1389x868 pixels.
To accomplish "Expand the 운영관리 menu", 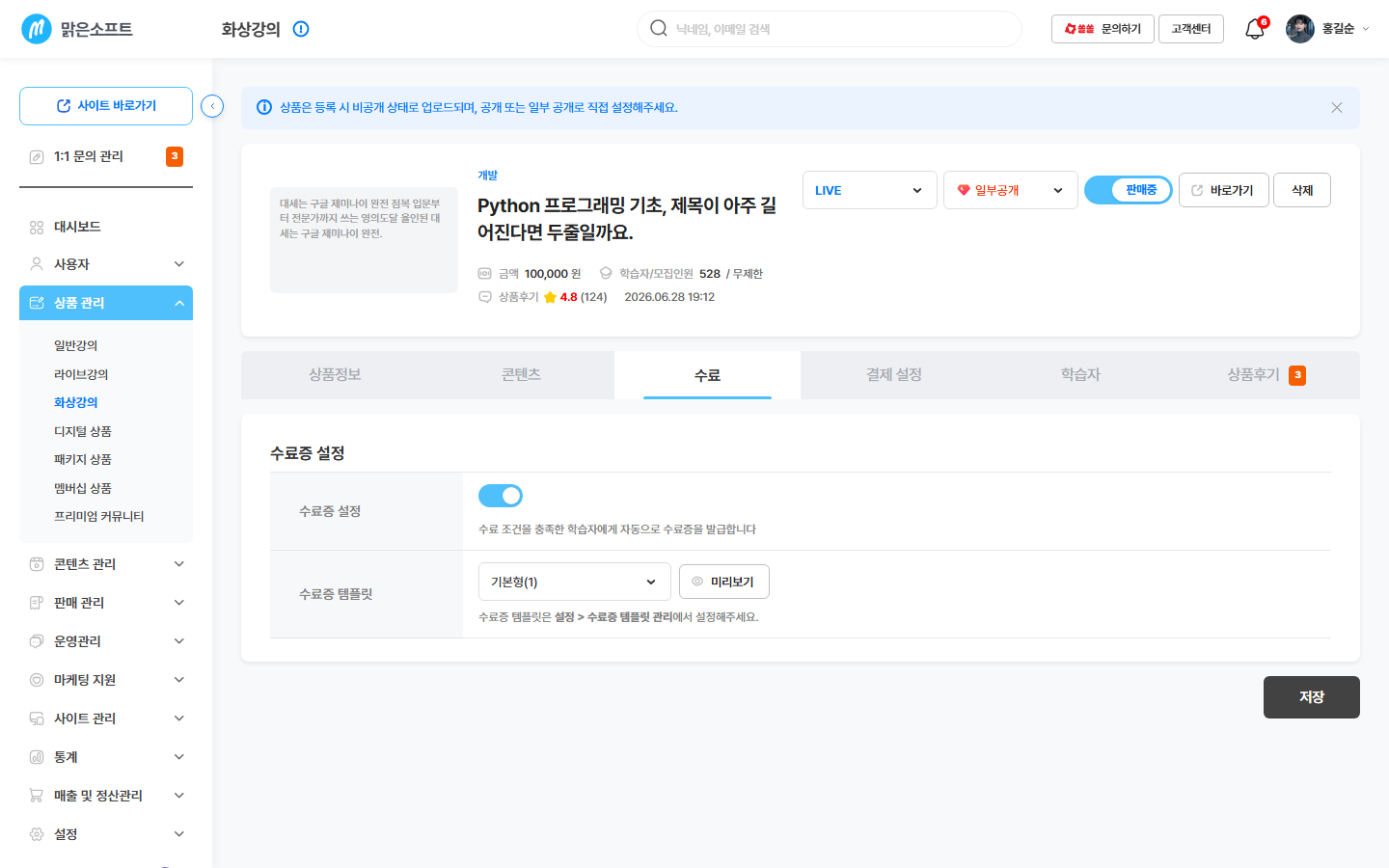I will click(179, 641).
